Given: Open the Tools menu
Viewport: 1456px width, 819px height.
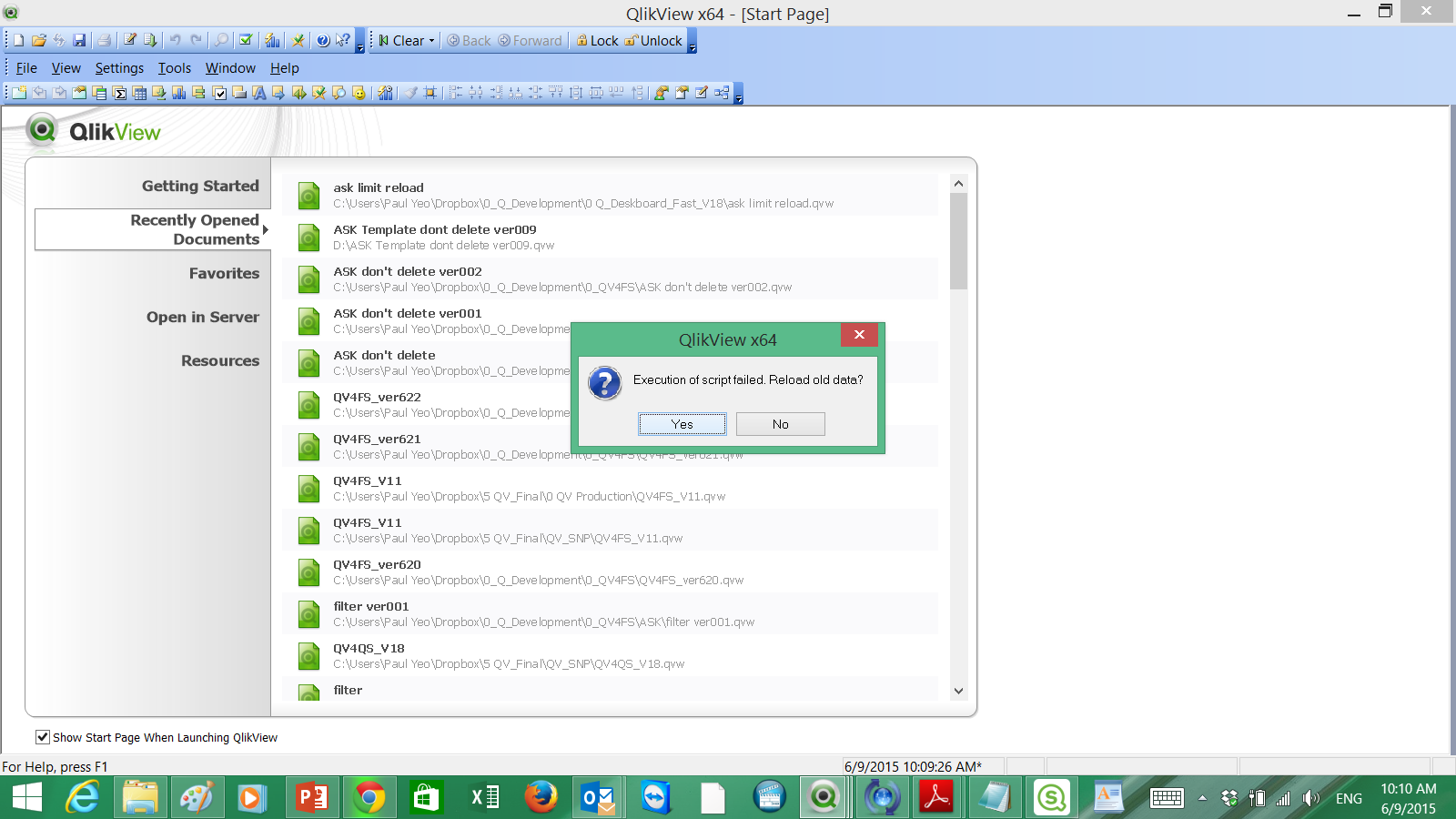Looking at the screenshot, I should point(174,68).
